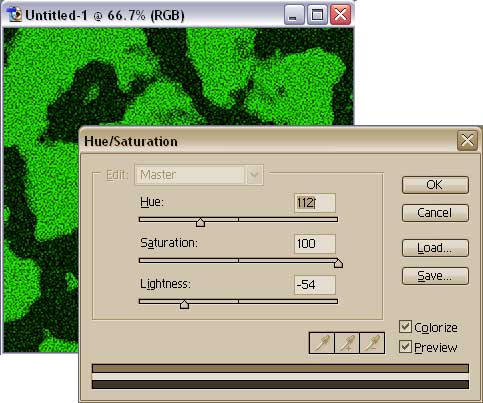Image resolution: width=483 pixels, height=403 pixels.
Task: Click the Lightness value input field
Action: coord(315,285)
